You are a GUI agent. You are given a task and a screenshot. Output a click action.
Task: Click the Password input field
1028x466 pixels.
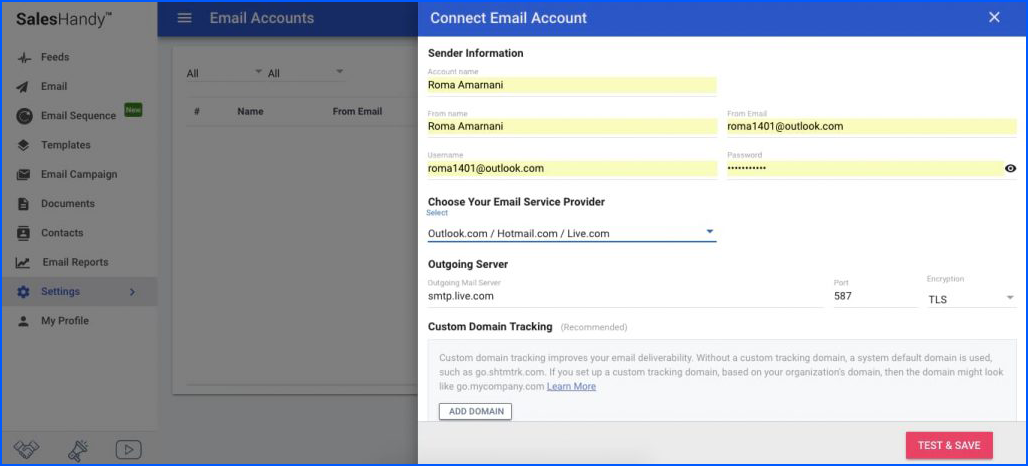tap(865, 168)
